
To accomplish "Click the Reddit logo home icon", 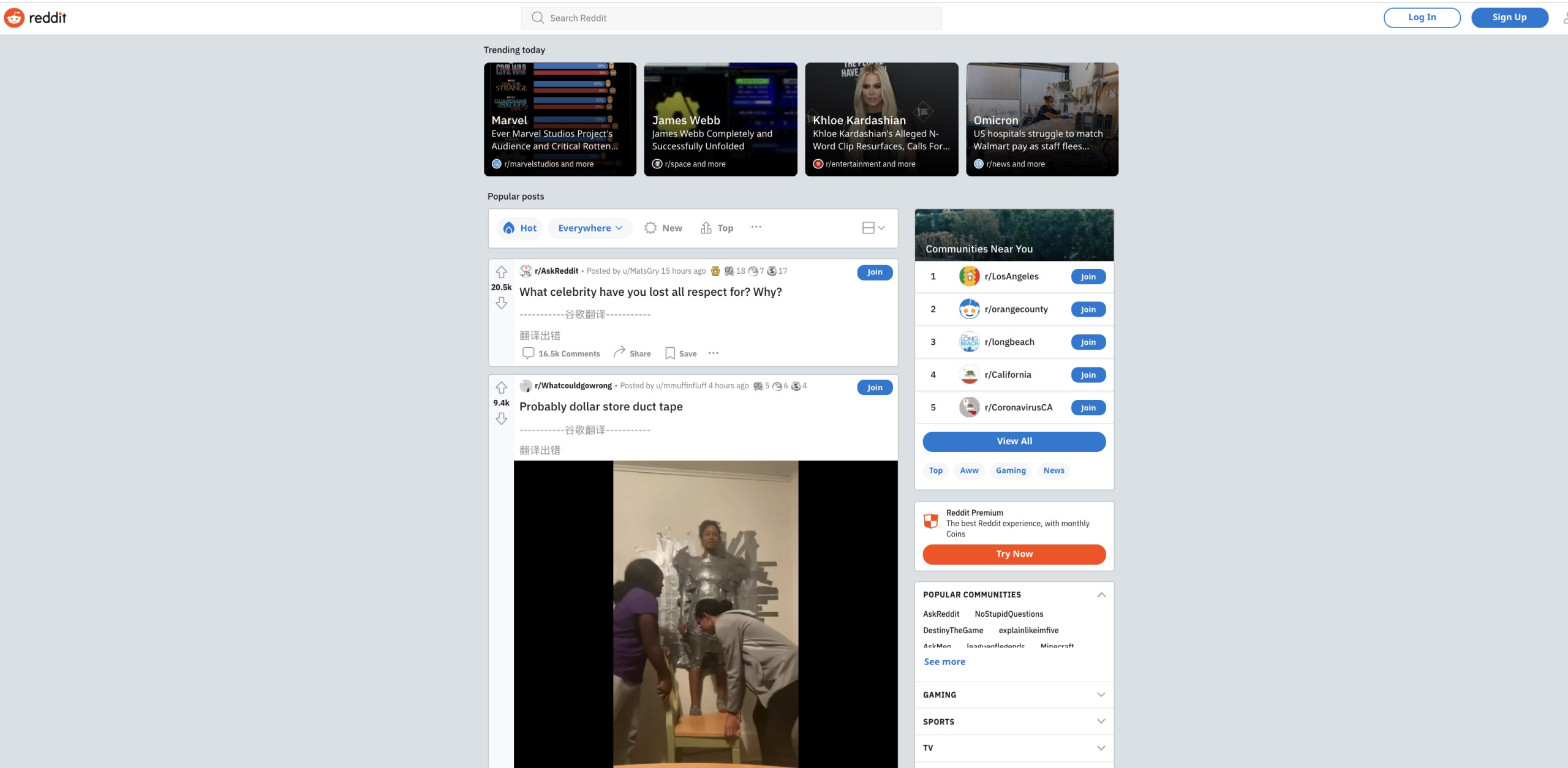I will tap(14, 18).
